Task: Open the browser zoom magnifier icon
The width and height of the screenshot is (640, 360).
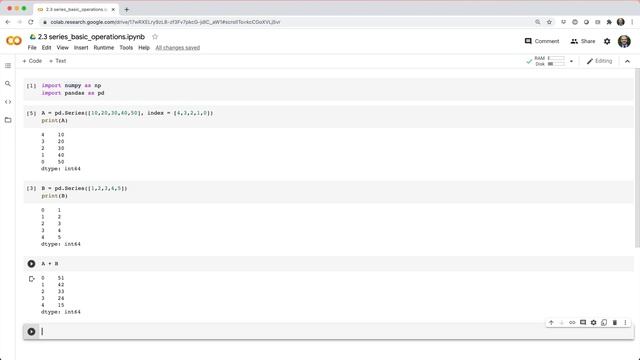Action: (x=538, y=22)
